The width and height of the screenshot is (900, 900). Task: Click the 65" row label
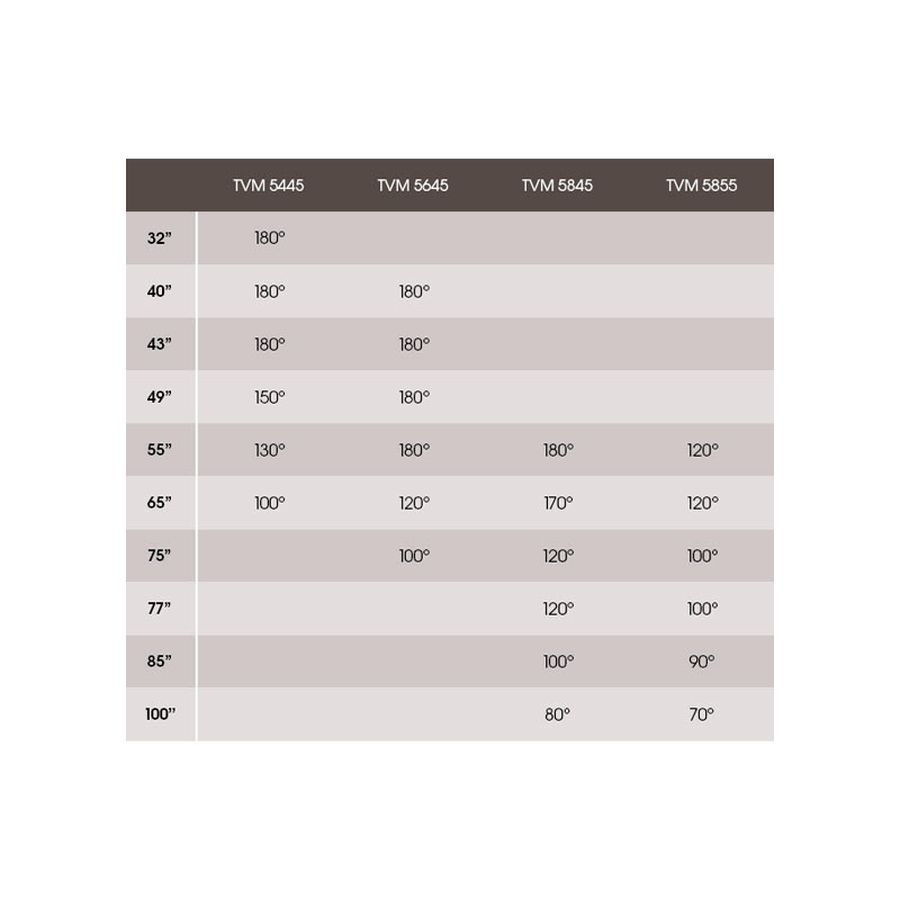160,502
